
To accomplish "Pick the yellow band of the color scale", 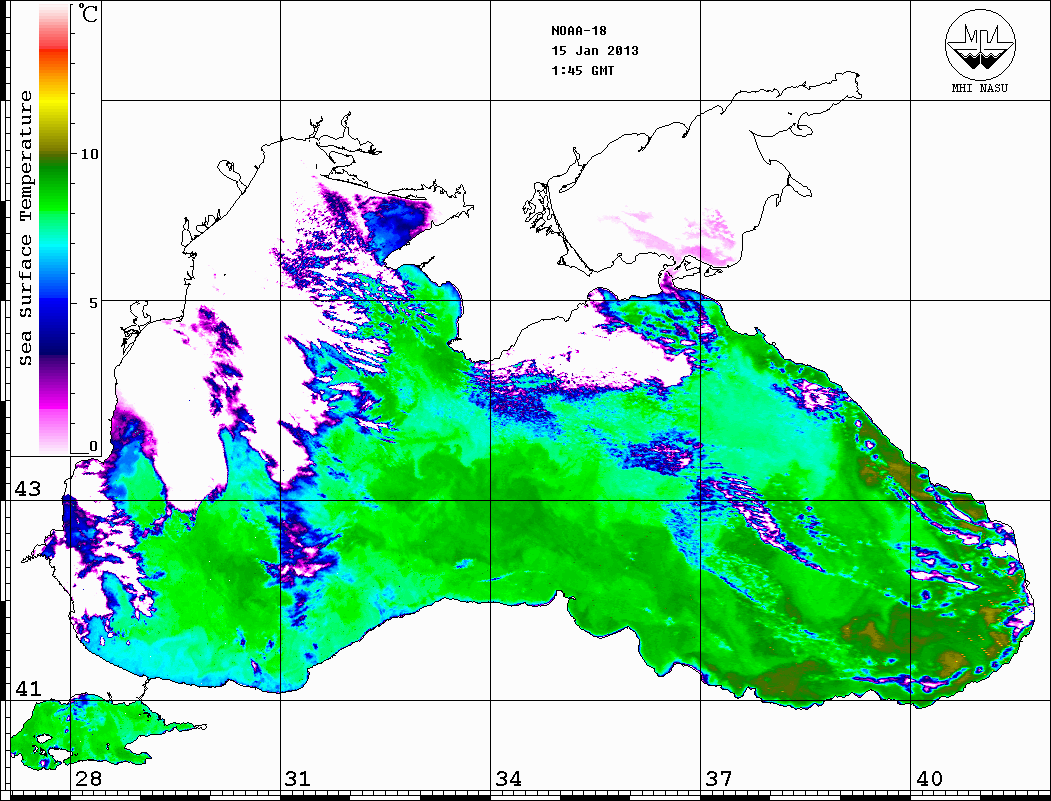I will pyautogui.click(x=54, y=102).
